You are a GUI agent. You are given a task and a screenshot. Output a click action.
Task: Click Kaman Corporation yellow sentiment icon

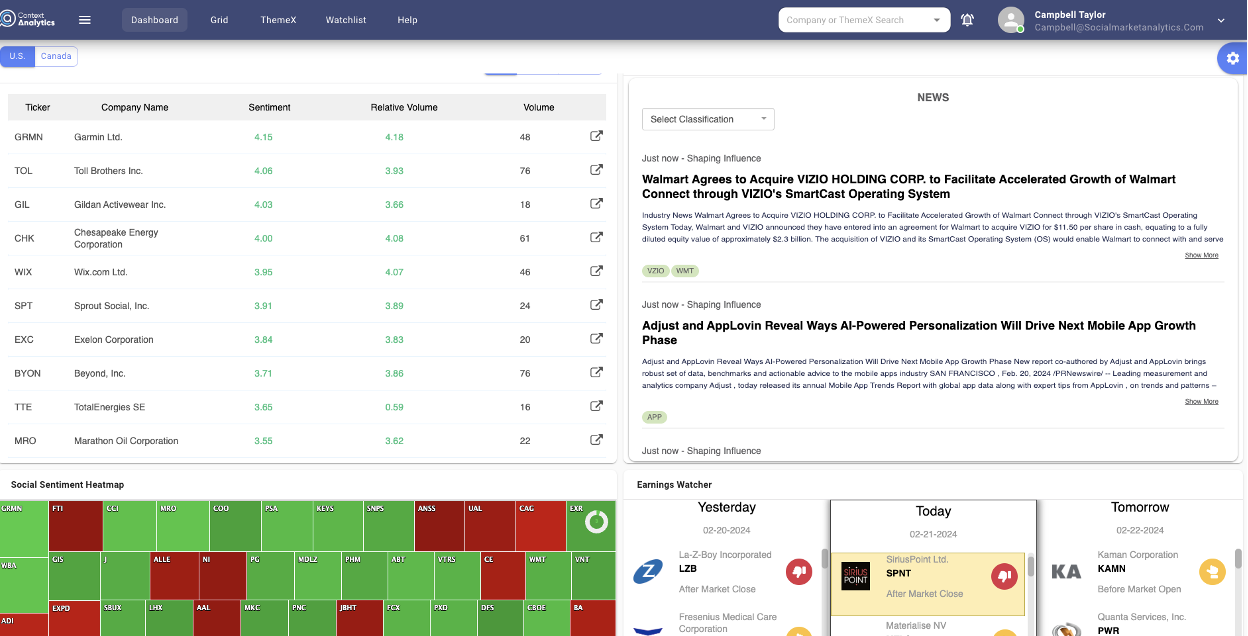click(1212, 572)
